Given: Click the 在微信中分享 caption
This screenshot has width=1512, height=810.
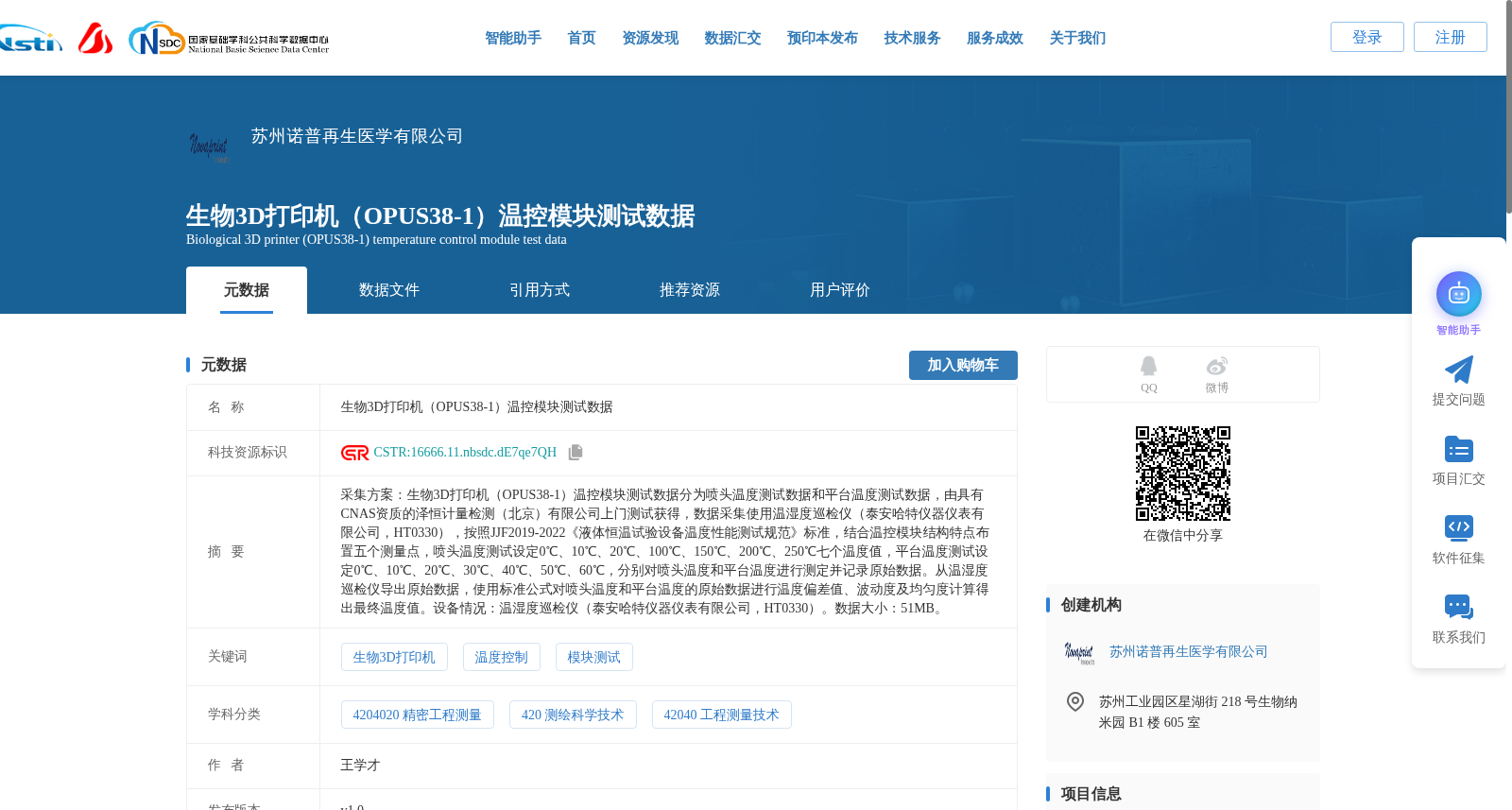Looking at the screenshot, I should tap(1182, 536).
